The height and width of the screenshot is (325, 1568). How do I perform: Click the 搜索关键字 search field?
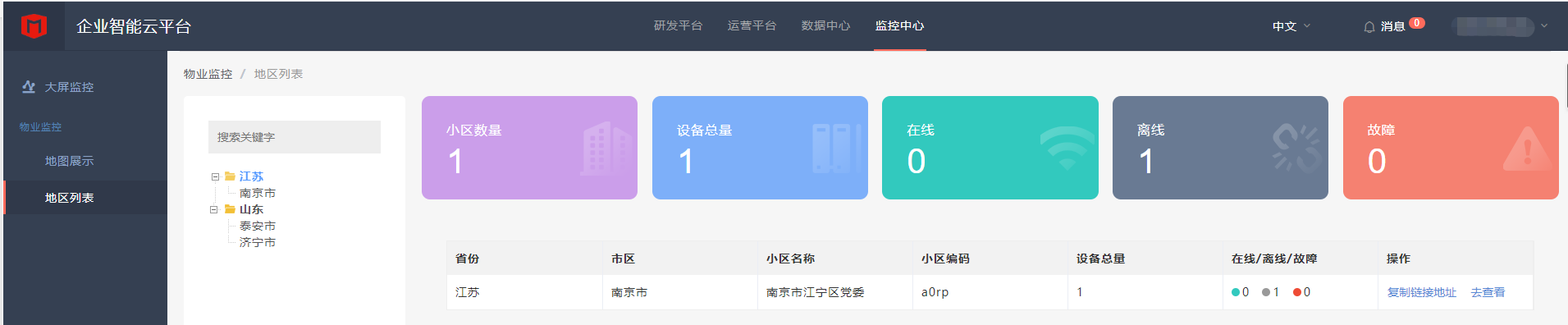[295, 137]
